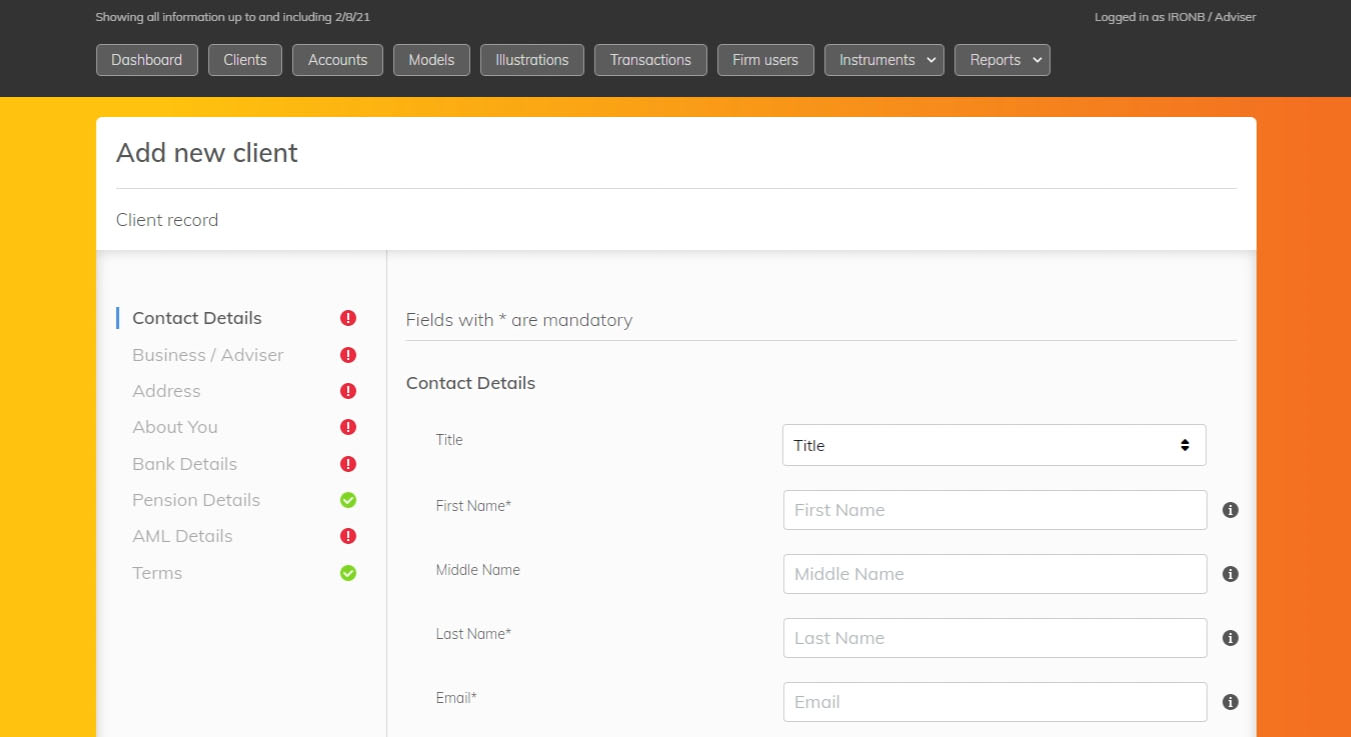Open the Firm users page

pos(765,59)
